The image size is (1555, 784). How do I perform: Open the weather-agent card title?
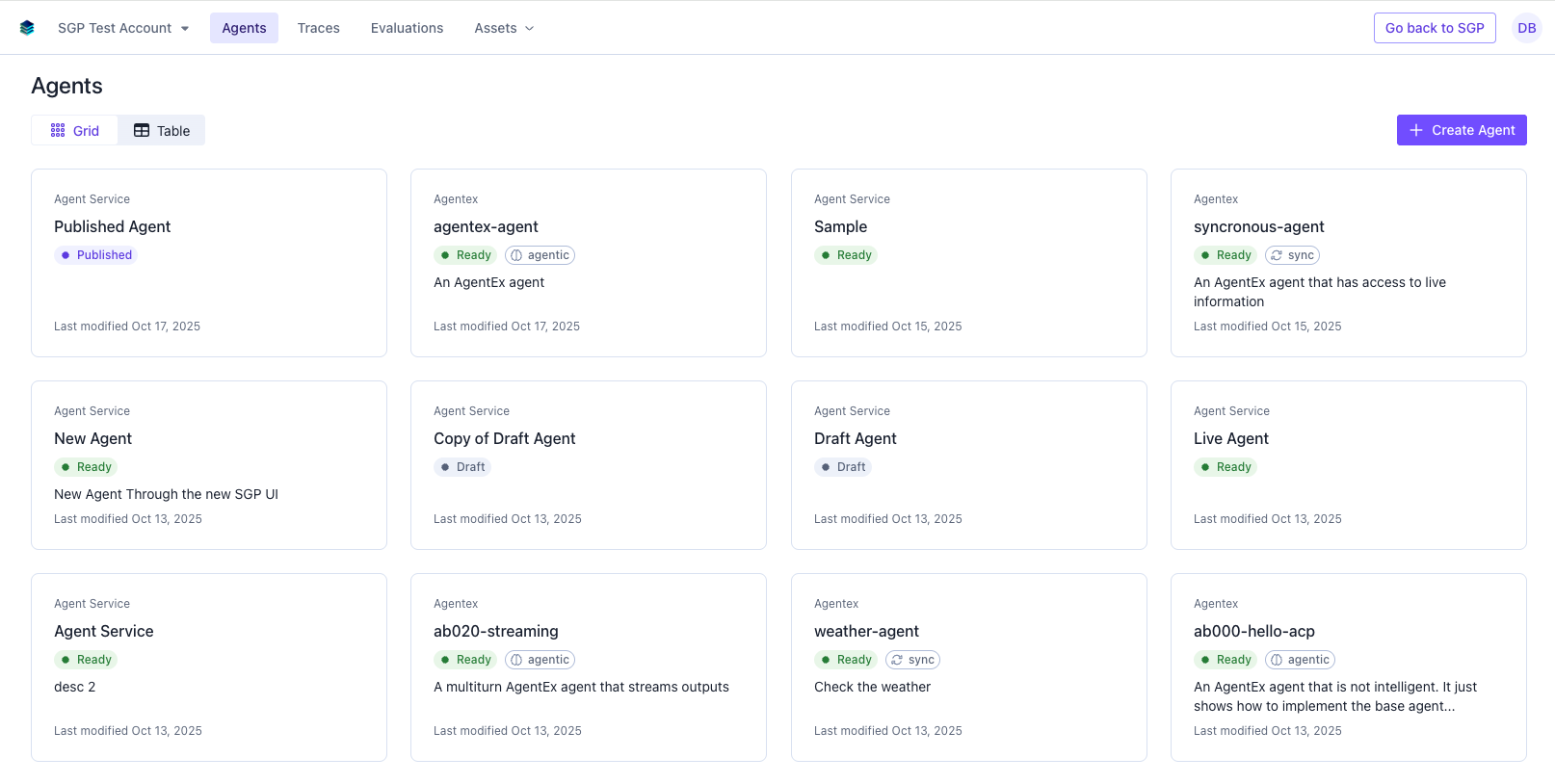click(866, 631)
